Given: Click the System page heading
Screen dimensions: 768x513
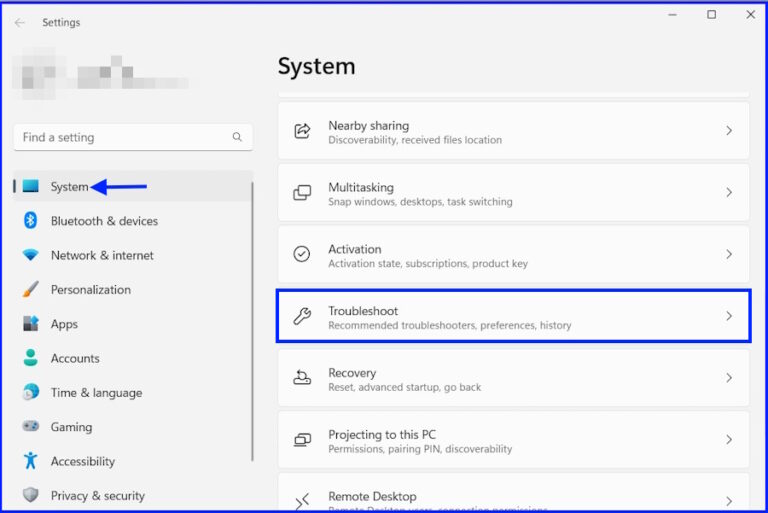Looking at the screenshot, I should click(316, 66).
